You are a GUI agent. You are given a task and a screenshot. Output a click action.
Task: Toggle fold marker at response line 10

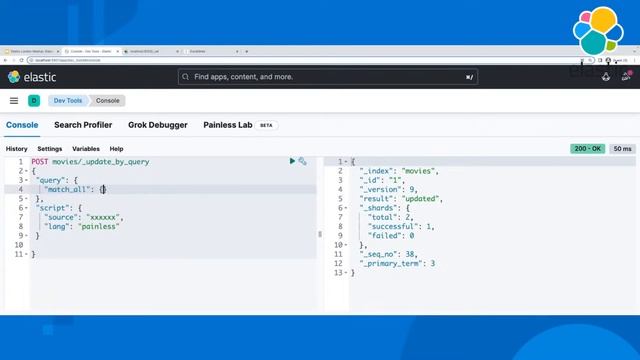tap(346, 245)
